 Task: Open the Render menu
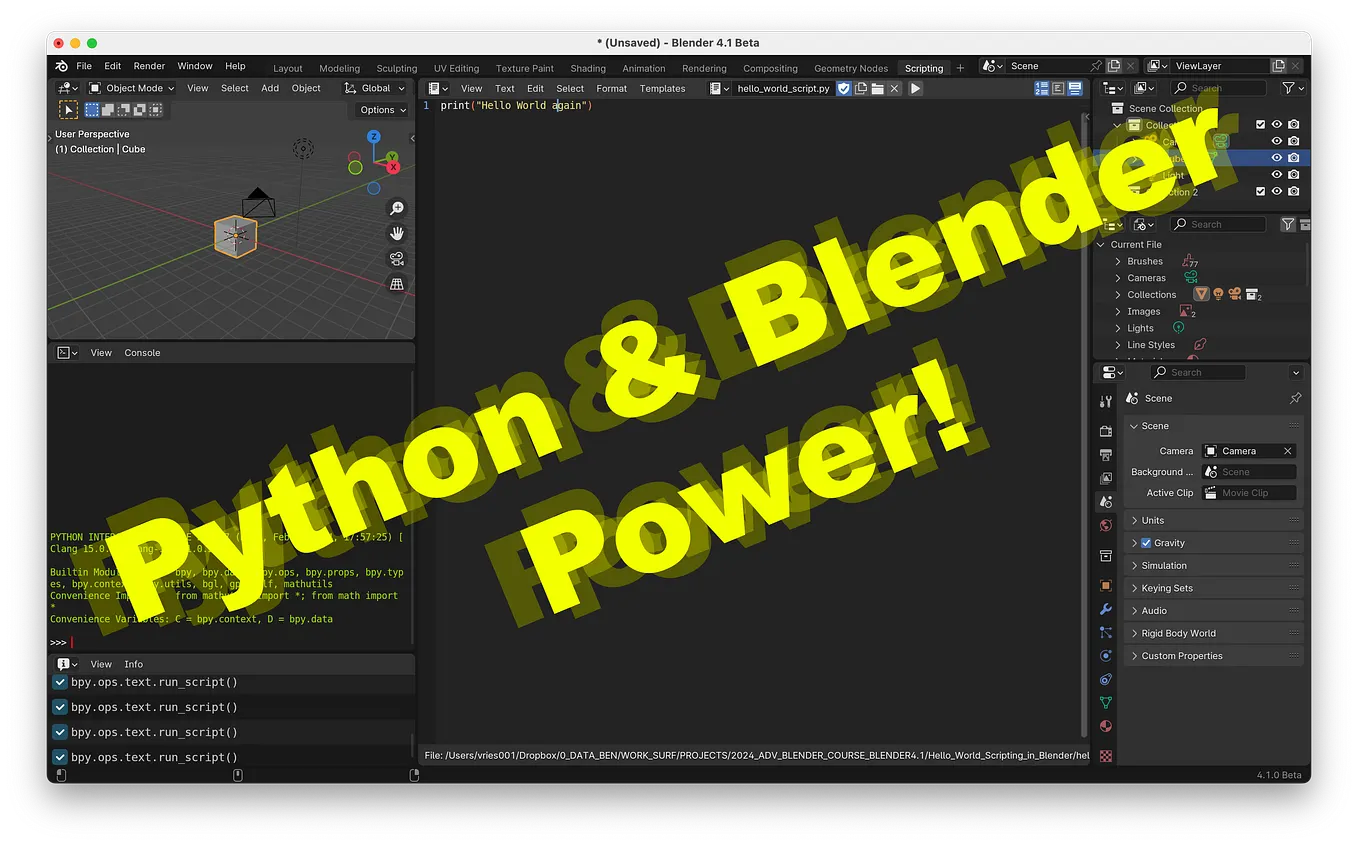coord(148,66)
